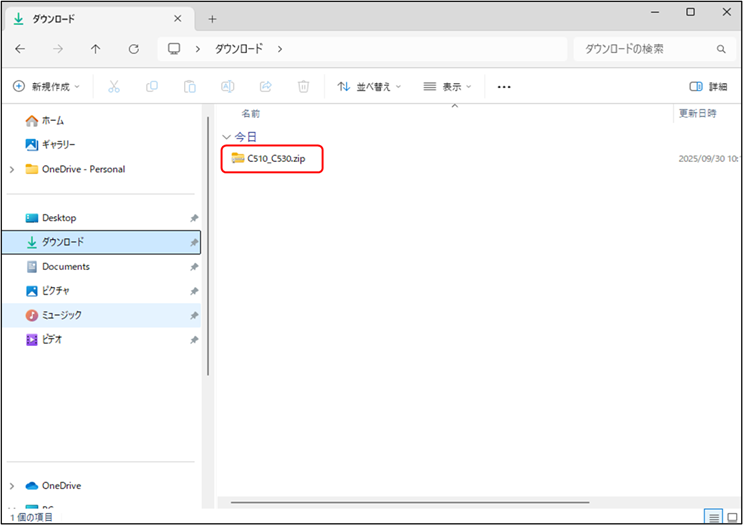Switch to large thumbnails view in status bar
Screen dimensions: 743x525
click(x=734, y=516)
